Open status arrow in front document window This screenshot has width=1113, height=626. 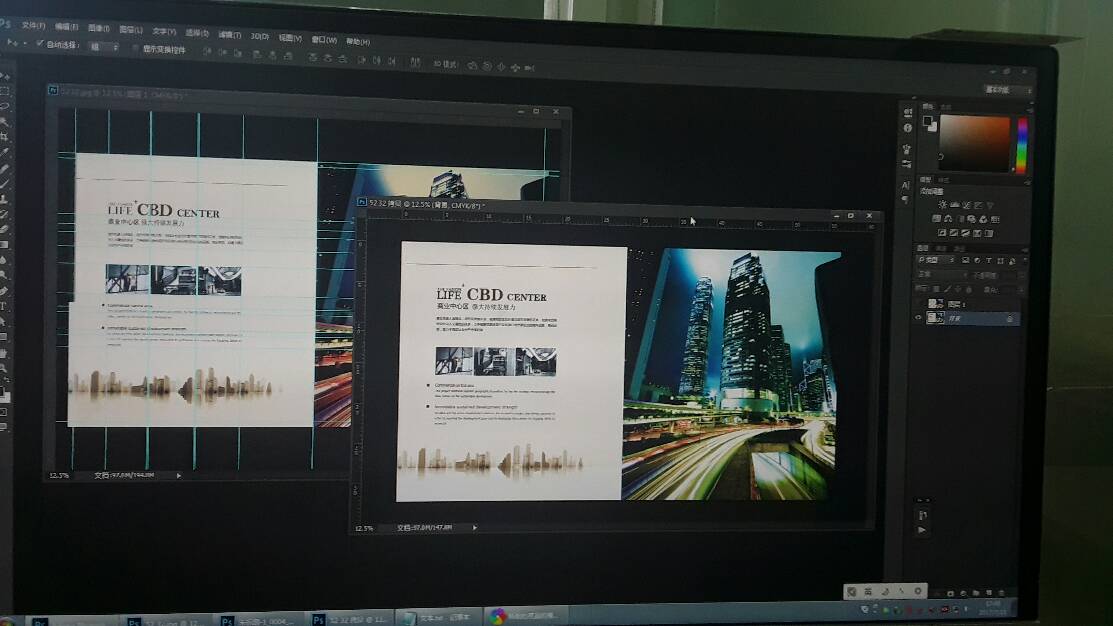pos(474,528)
